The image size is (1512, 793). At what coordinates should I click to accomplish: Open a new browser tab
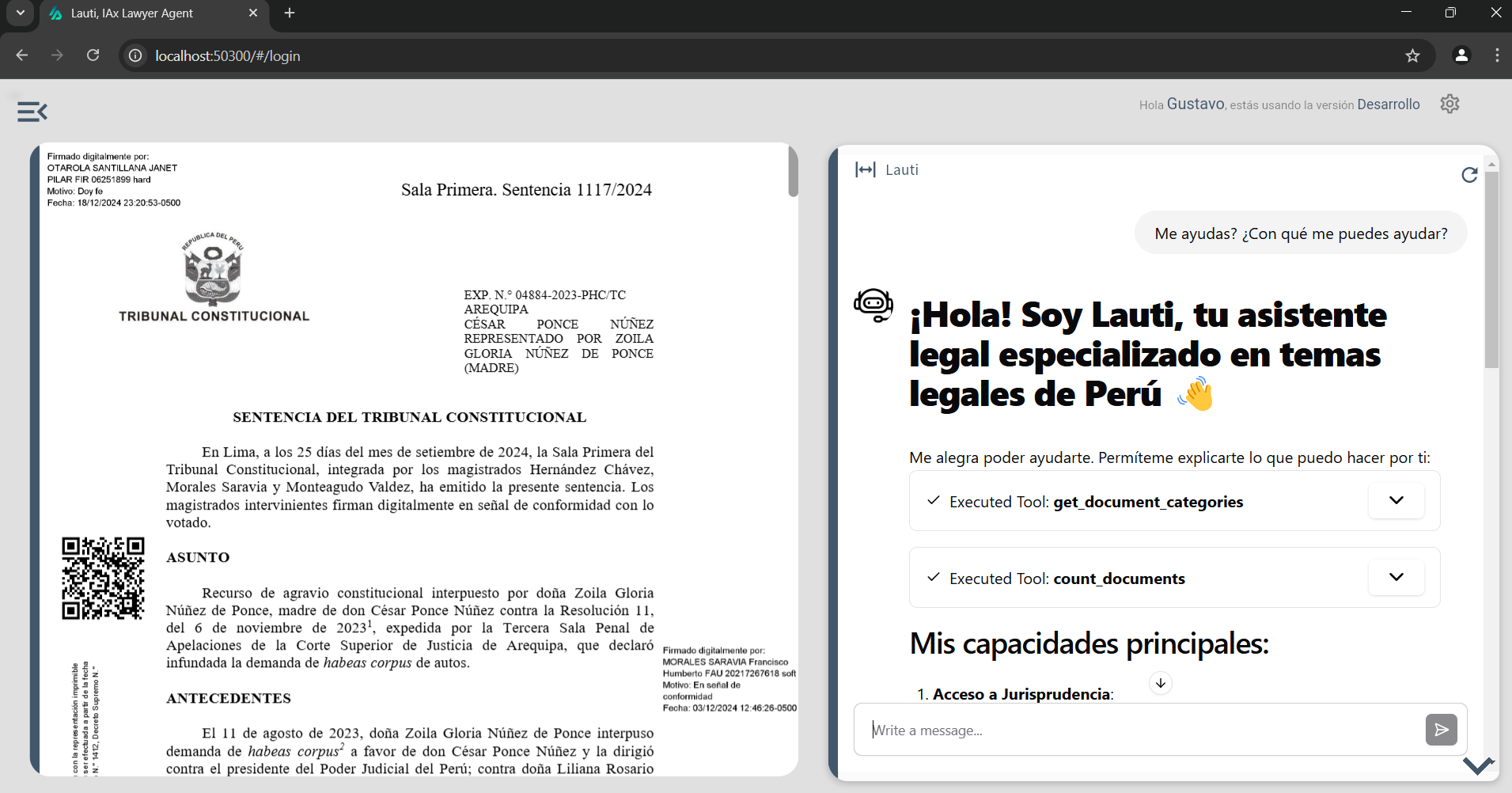[290, 13]
